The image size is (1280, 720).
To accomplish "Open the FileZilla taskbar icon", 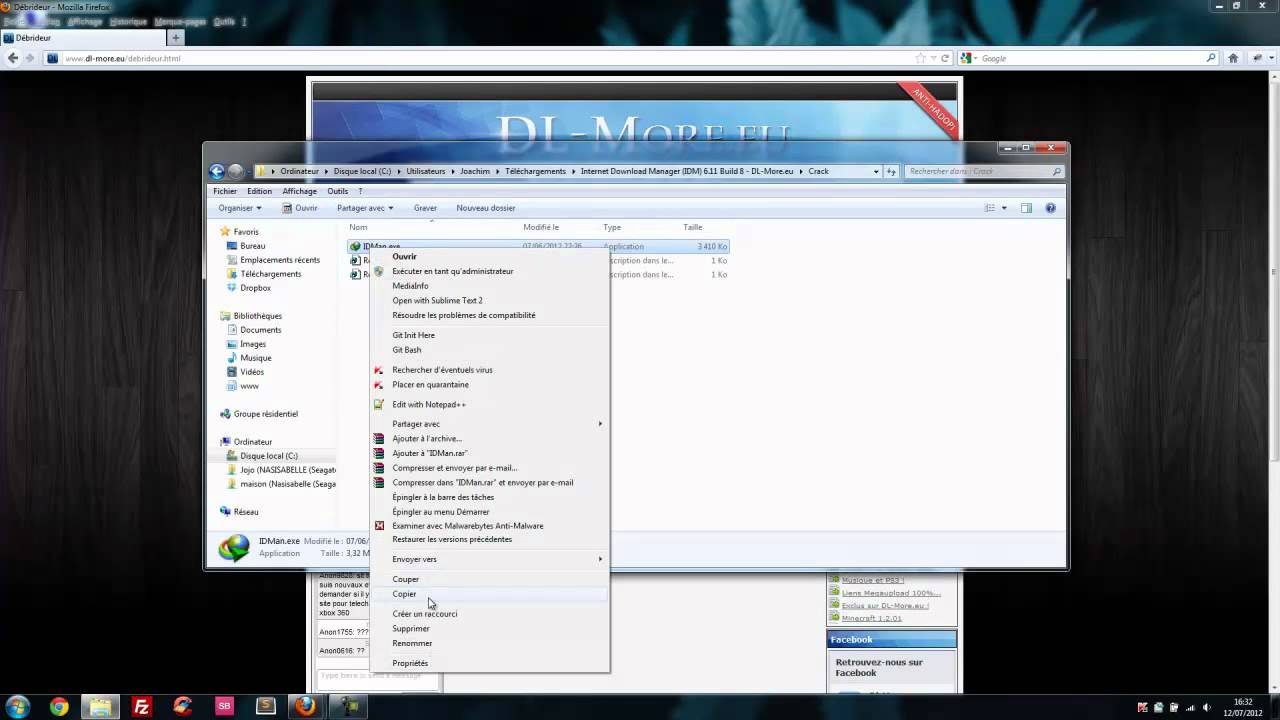I will 142,707.
